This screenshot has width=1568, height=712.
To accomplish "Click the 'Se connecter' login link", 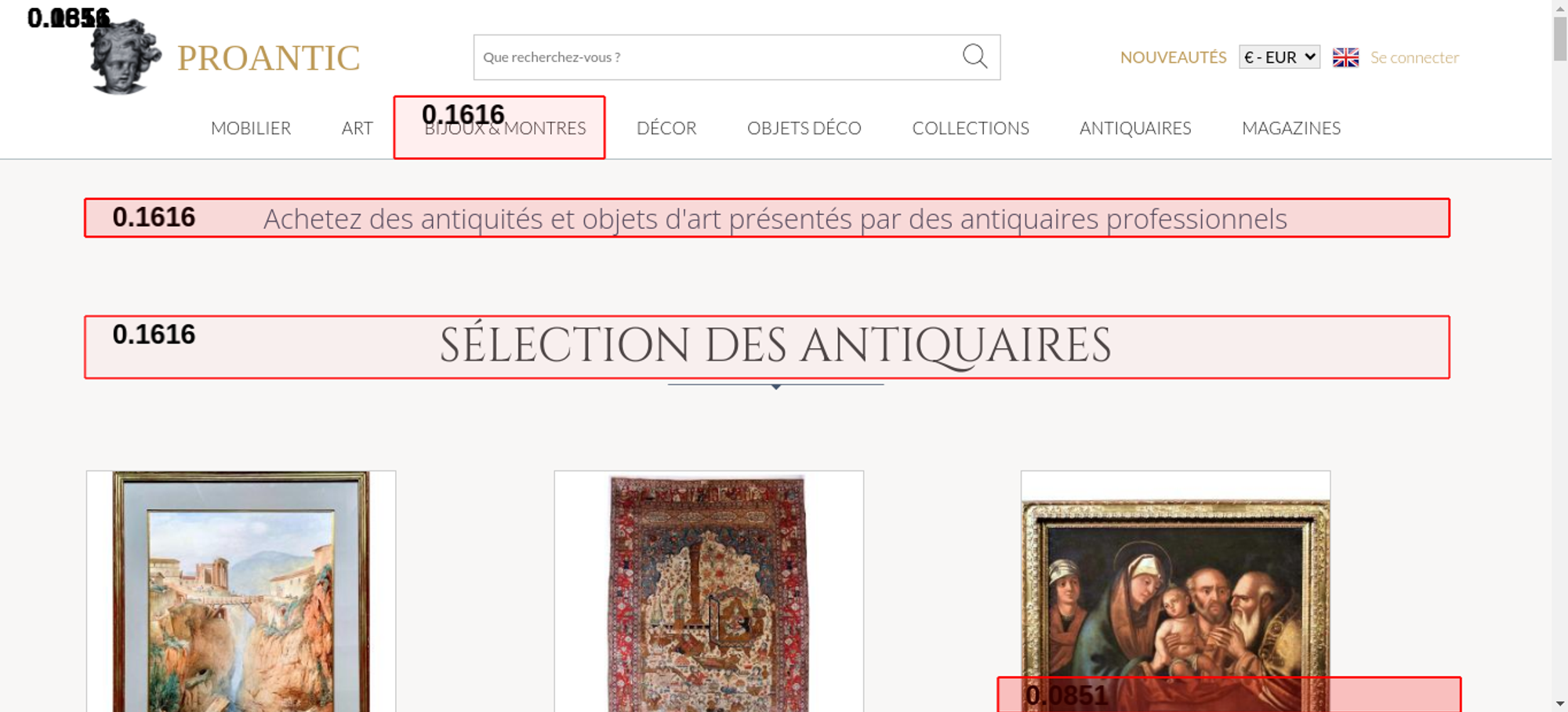I will point(1414,57).
